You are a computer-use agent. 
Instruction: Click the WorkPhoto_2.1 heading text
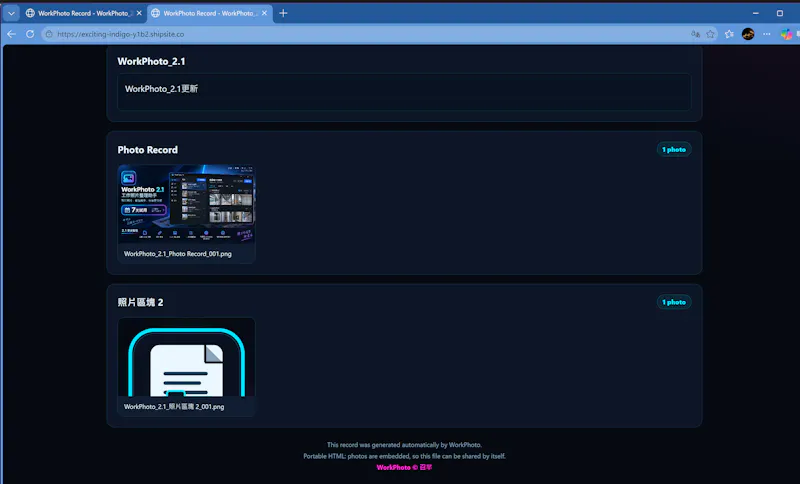click(x=152, y=61)
